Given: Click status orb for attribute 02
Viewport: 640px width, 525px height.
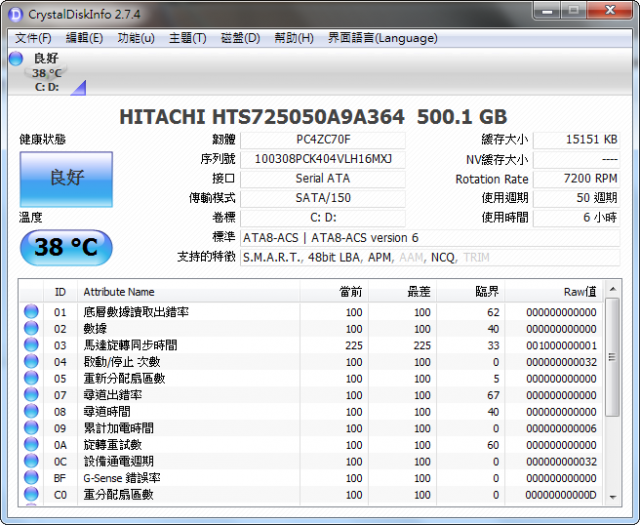Looking at the screenshot, I should point(31,328).
